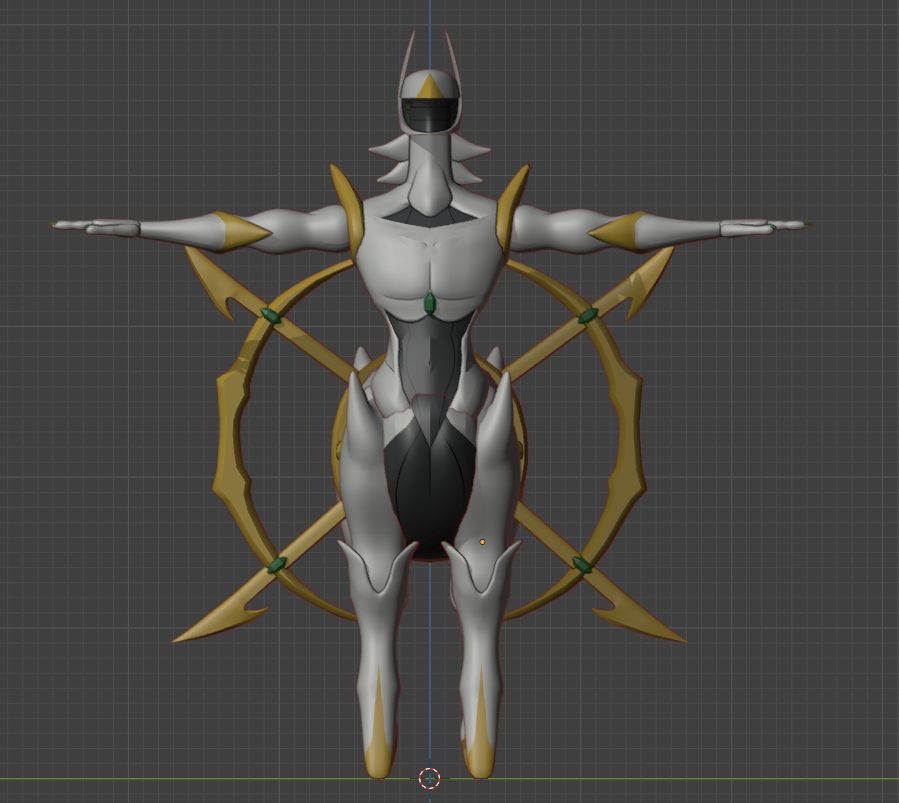This screenshot has width=899, height=803.
Task: Select the upper-right green gem on the ring
Action: (x=588, y=316)
